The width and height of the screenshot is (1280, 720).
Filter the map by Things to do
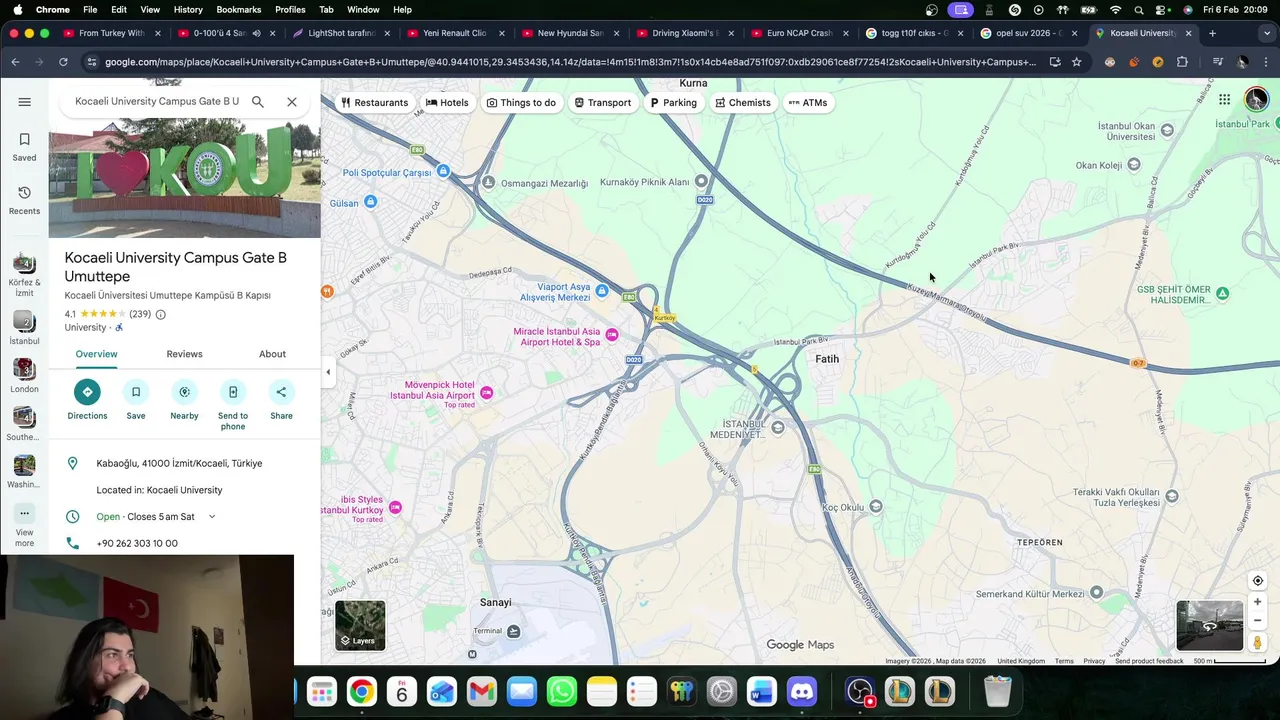click(x=521, y=102)
